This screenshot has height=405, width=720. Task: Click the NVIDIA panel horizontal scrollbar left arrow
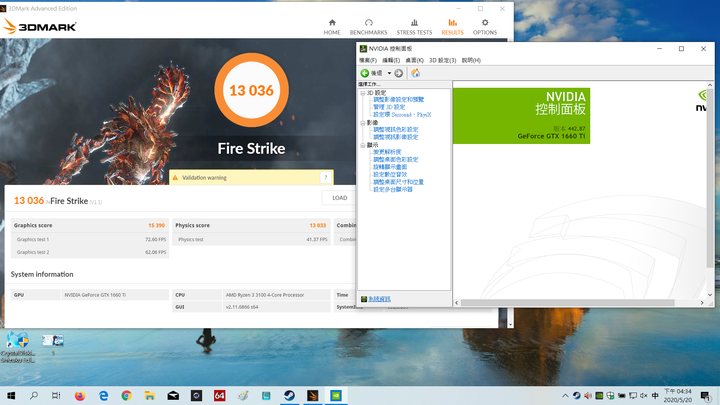(456, 303)
